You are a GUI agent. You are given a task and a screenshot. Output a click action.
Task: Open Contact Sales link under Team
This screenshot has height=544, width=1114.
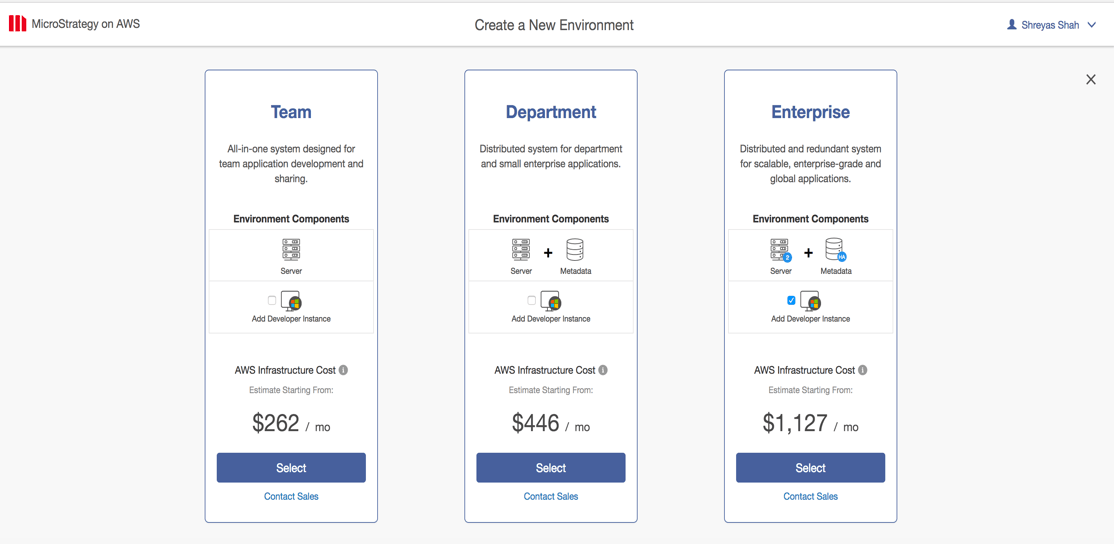coord(291,496)
